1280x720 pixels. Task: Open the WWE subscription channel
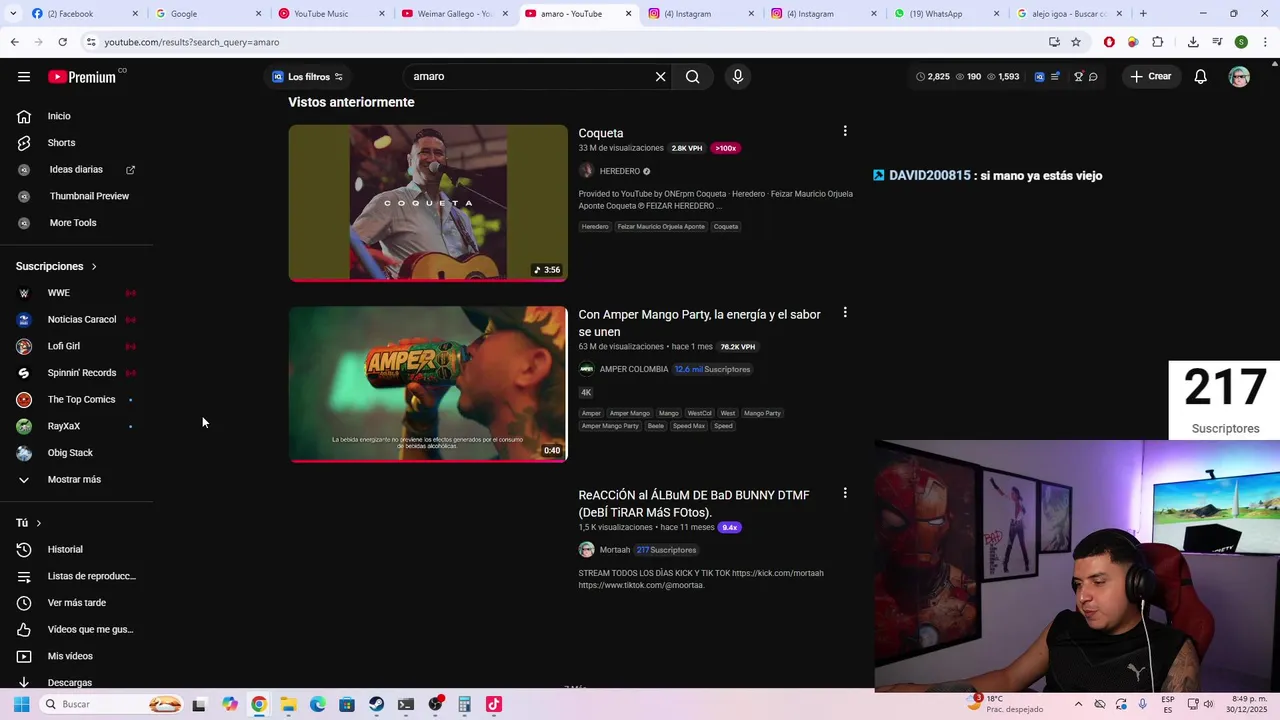click(58, 293)
